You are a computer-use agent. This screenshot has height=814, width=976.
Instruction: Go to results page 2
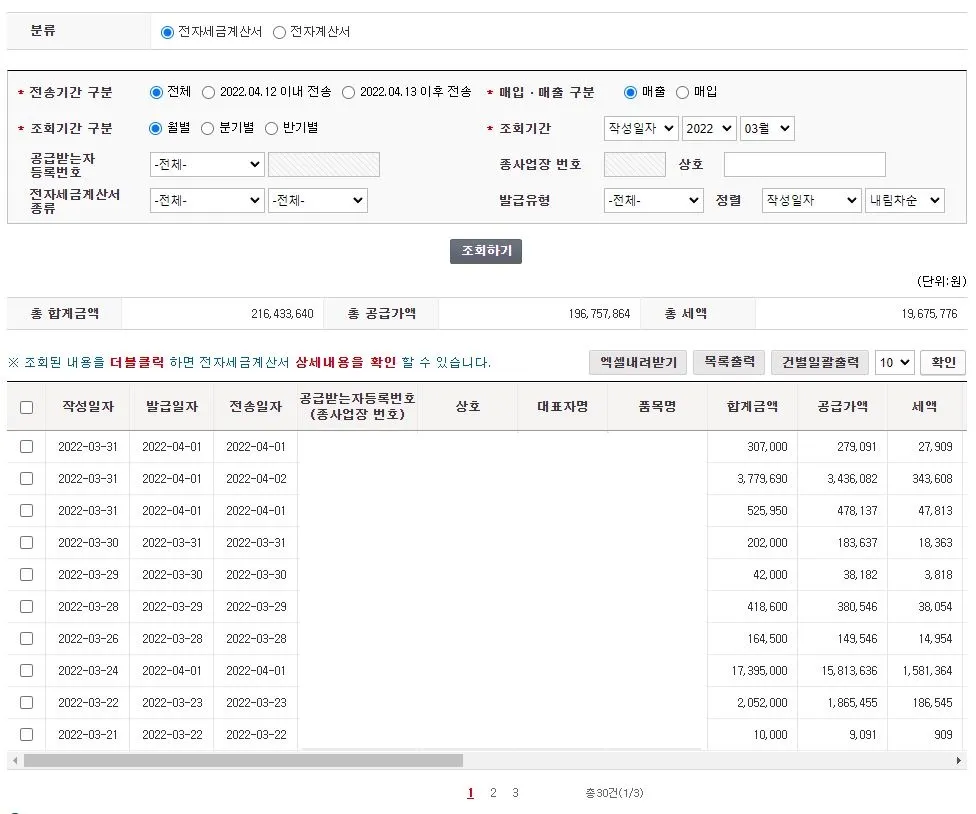[x=493, y=792]
